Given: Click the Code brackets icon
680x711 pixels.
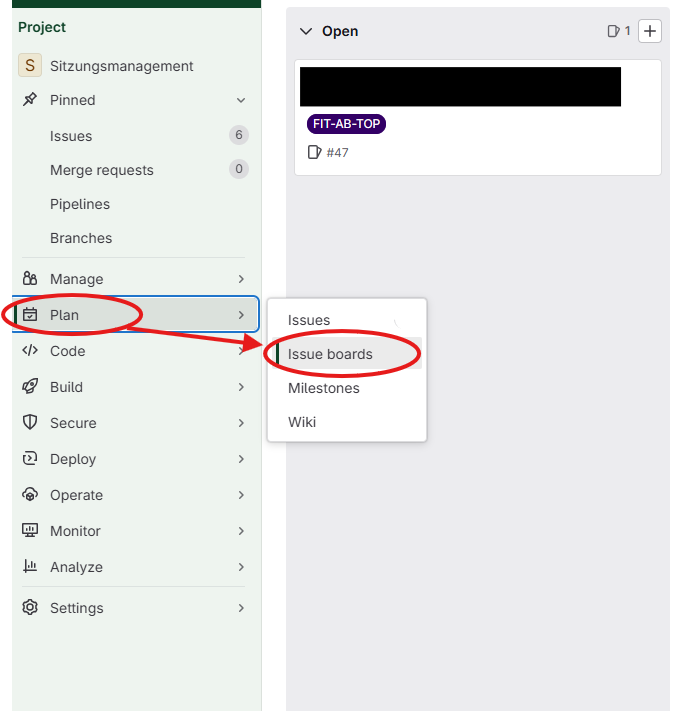Looking at the screenshot, I should click(30, 351).
